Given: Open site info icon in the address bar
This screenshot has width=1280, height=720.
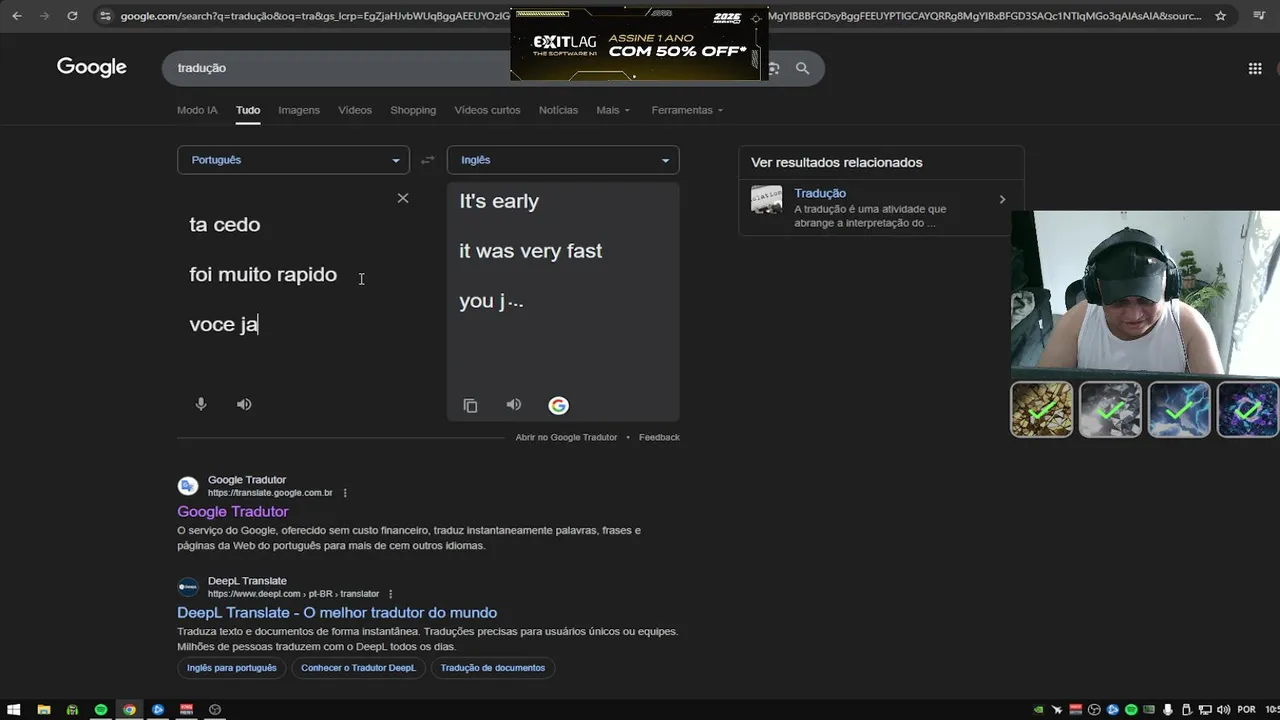Looking at the screenshot, I should click(x=105, y=16).
